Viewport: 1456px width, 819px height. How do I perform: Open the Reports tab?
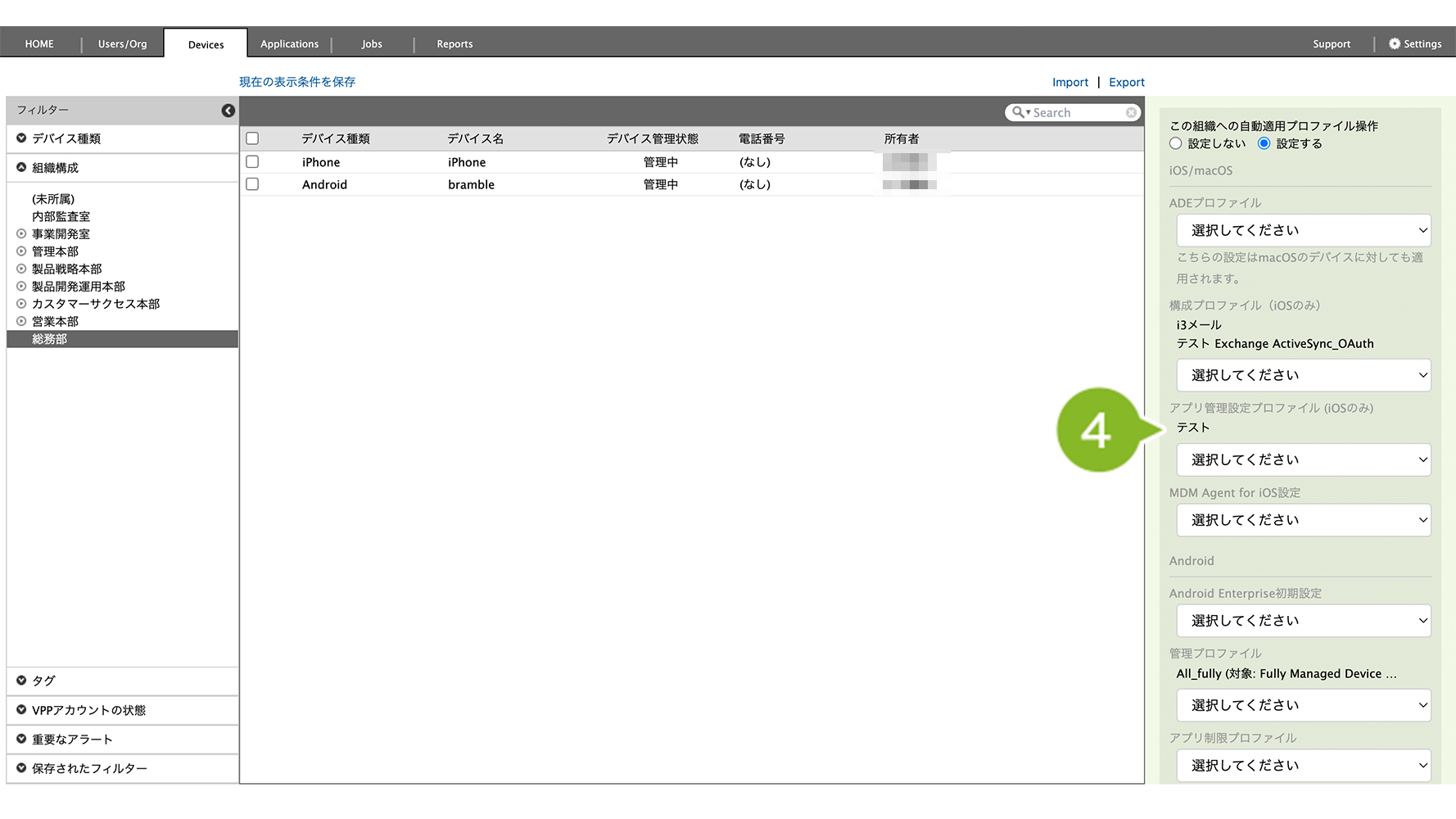454,44
